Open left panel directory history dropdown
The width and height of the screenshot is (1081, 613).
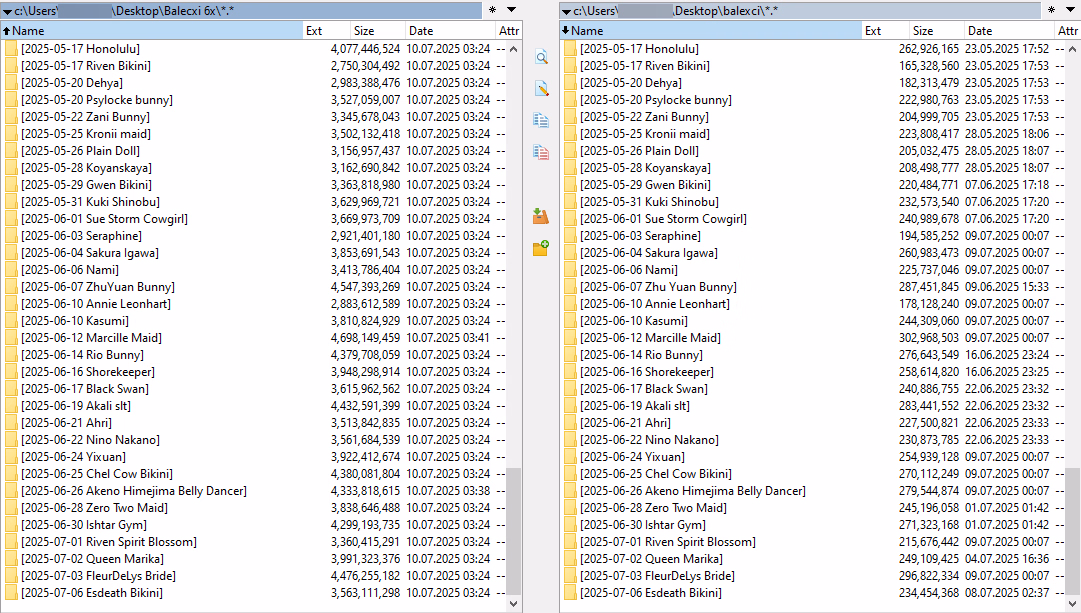511,10
